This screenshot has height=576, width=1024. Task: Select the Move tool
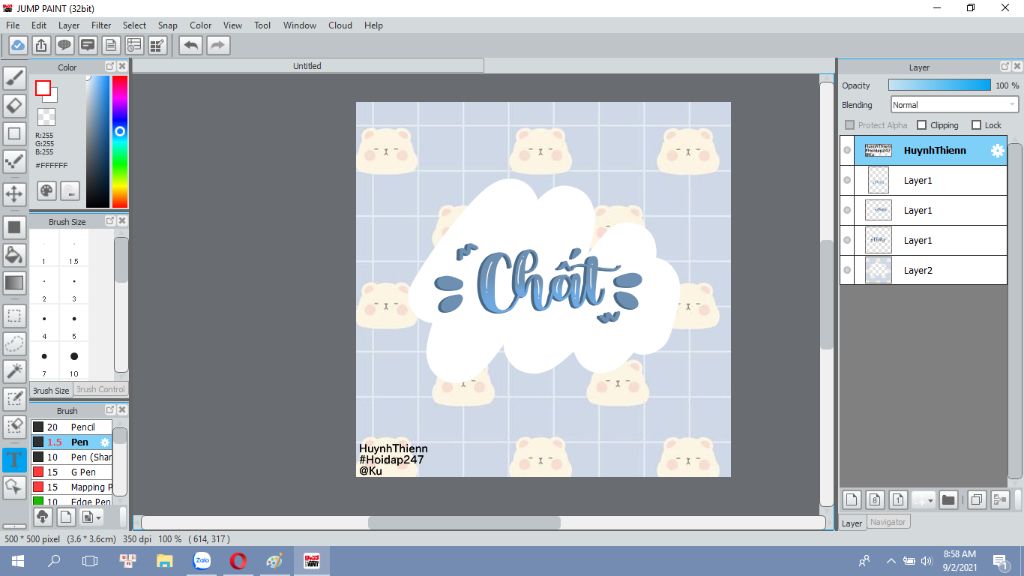click(x=14, y=194)
